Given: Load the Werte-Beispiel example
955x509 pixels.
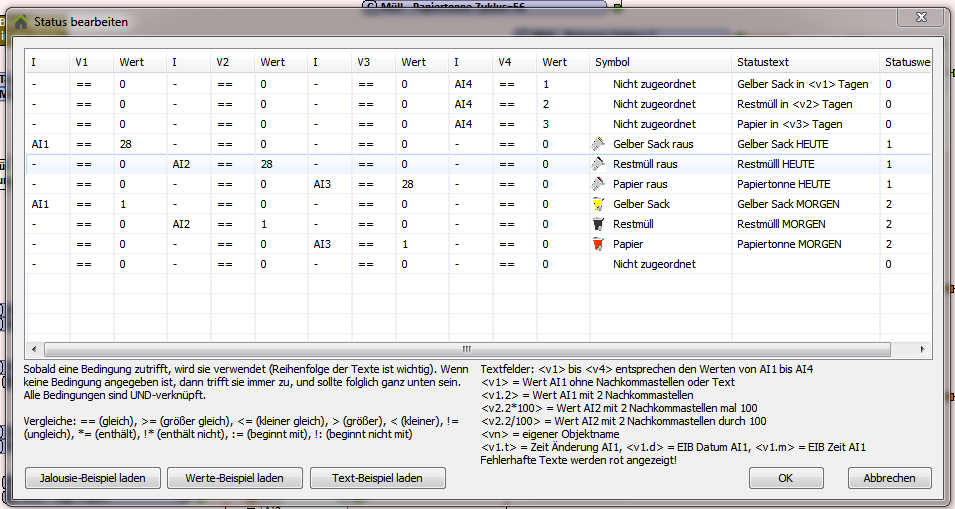Looking at the screenshot, I should pyautogui.click(x=234, y=478).
